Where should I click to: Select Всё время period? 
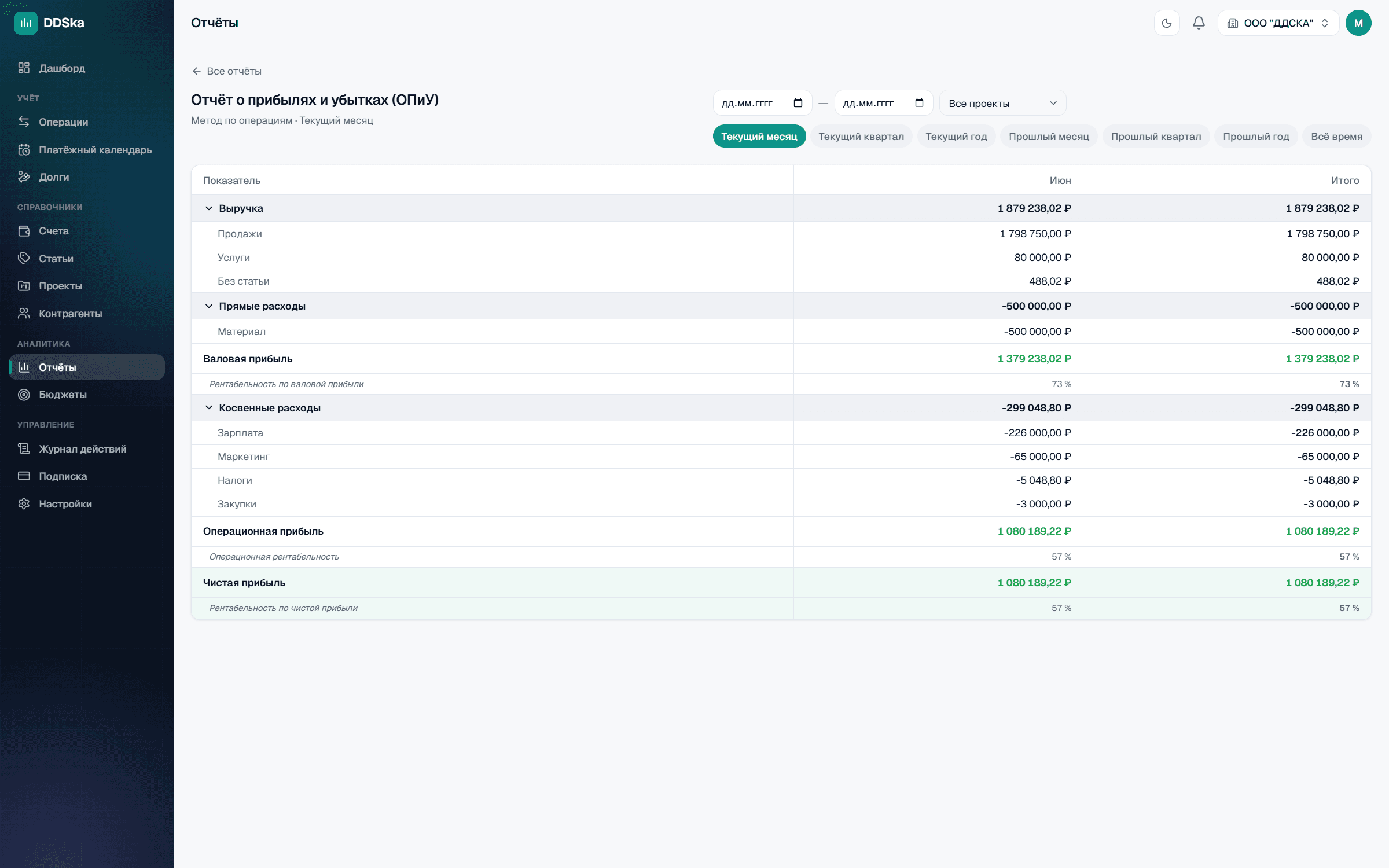click(1336, 137)
